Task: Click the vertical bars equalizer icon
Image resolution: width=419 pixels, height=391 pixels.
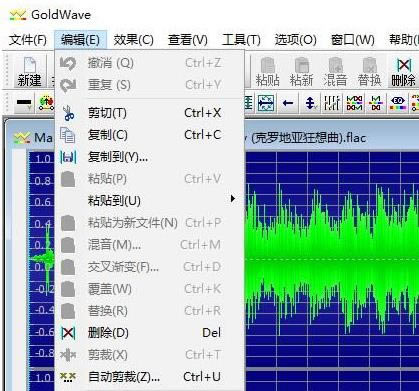Action: [332, 103]
